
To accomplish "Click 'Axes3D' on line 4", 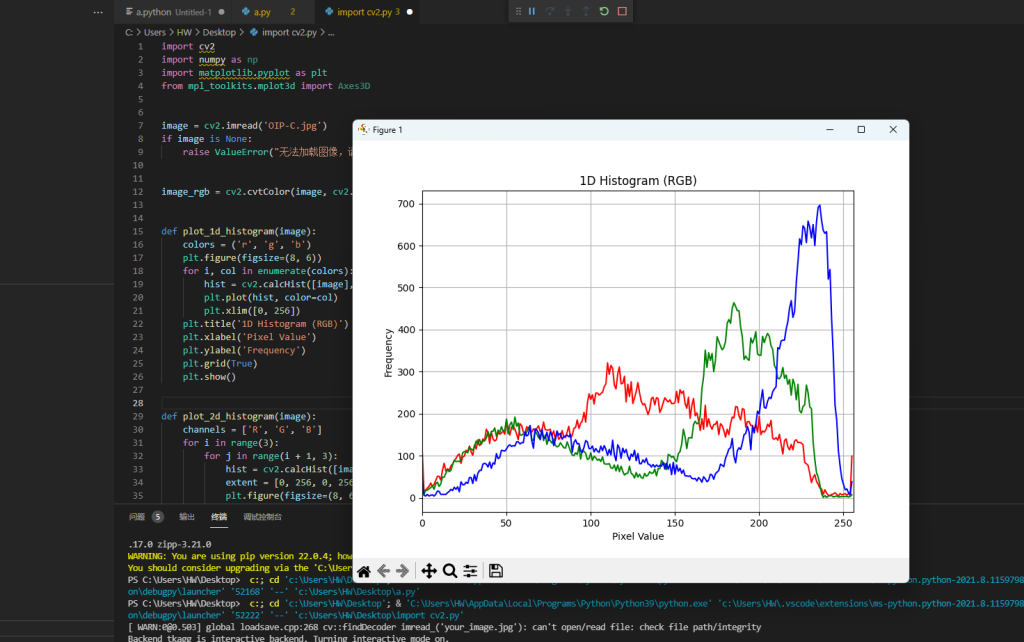I will pos(354,86).
